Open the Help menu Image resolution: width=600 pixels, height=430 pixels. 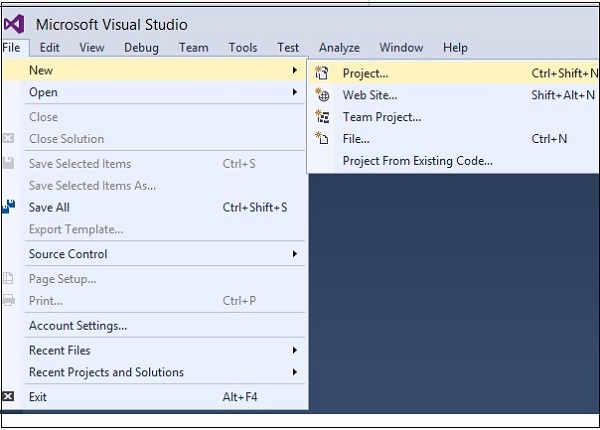455,47
